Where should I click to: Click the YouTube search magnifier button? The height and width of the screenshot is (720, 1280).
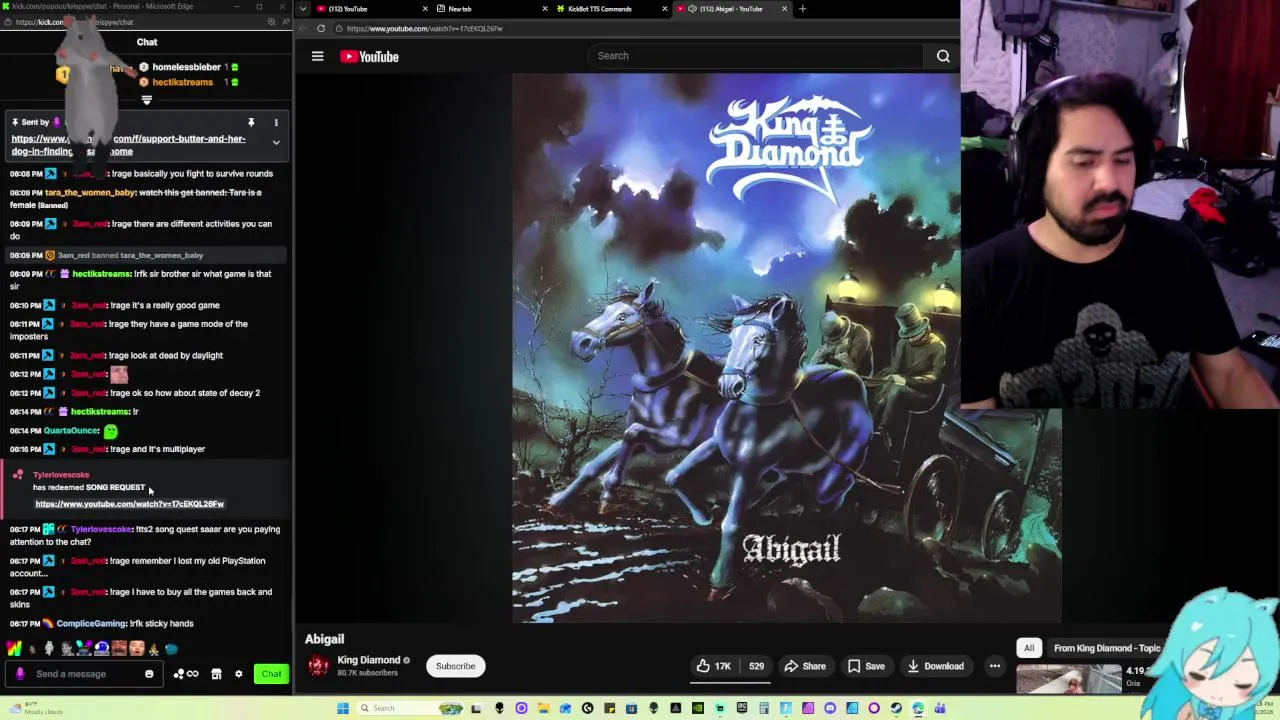pyautogui.click(x=943, y=56)
